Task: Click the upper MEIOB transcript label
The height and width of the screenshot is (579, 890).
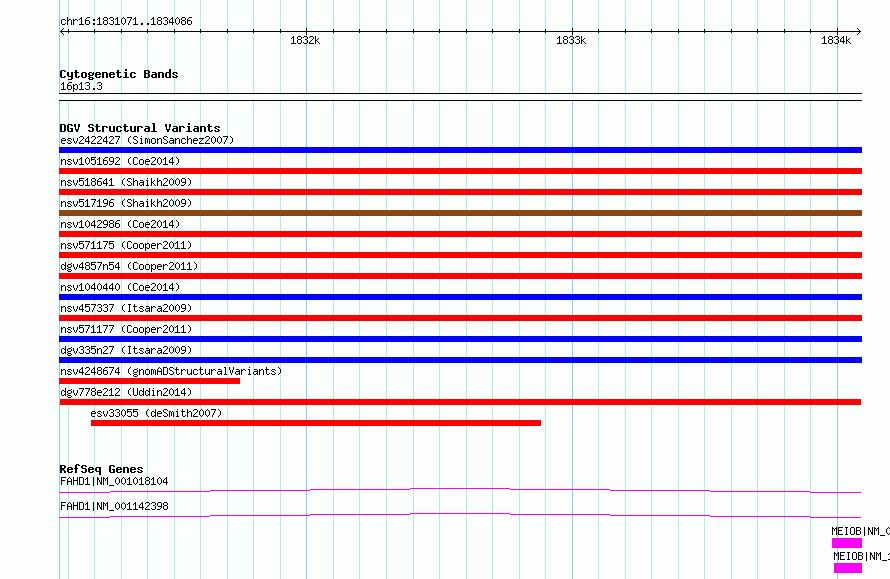Action: click(860, 531)
